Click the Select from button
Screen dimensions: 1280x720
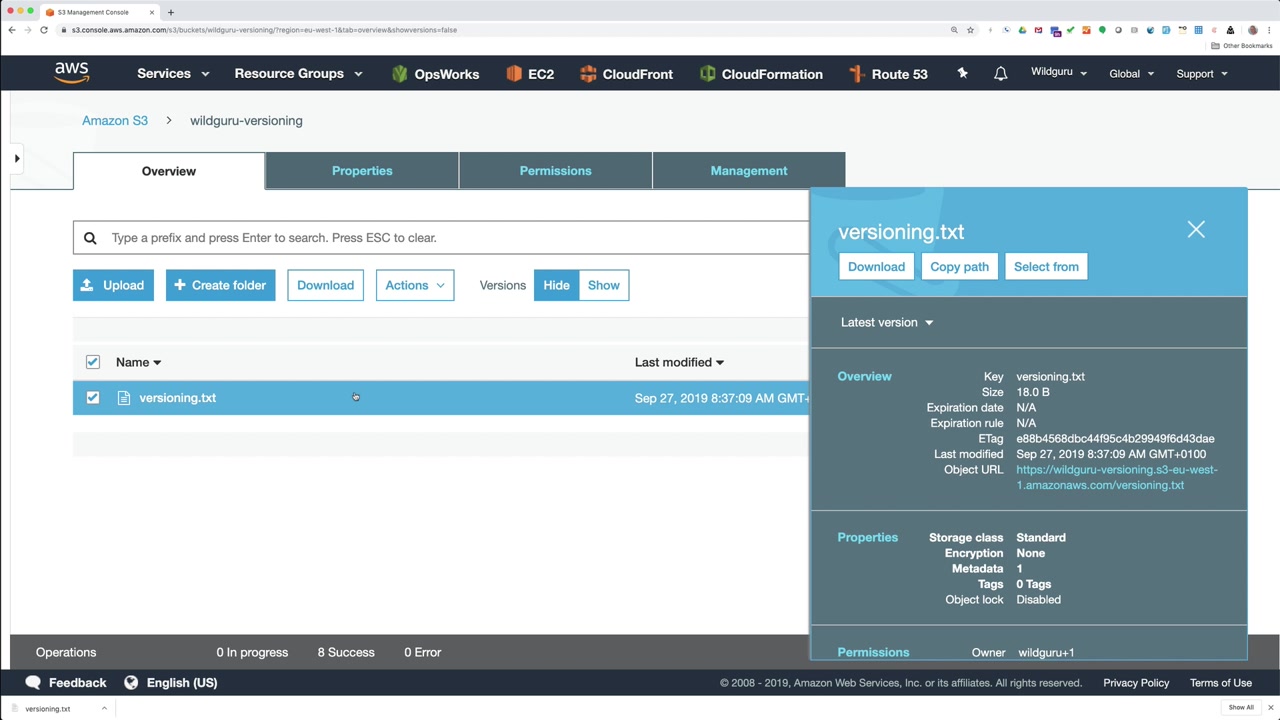point(1046,267)
